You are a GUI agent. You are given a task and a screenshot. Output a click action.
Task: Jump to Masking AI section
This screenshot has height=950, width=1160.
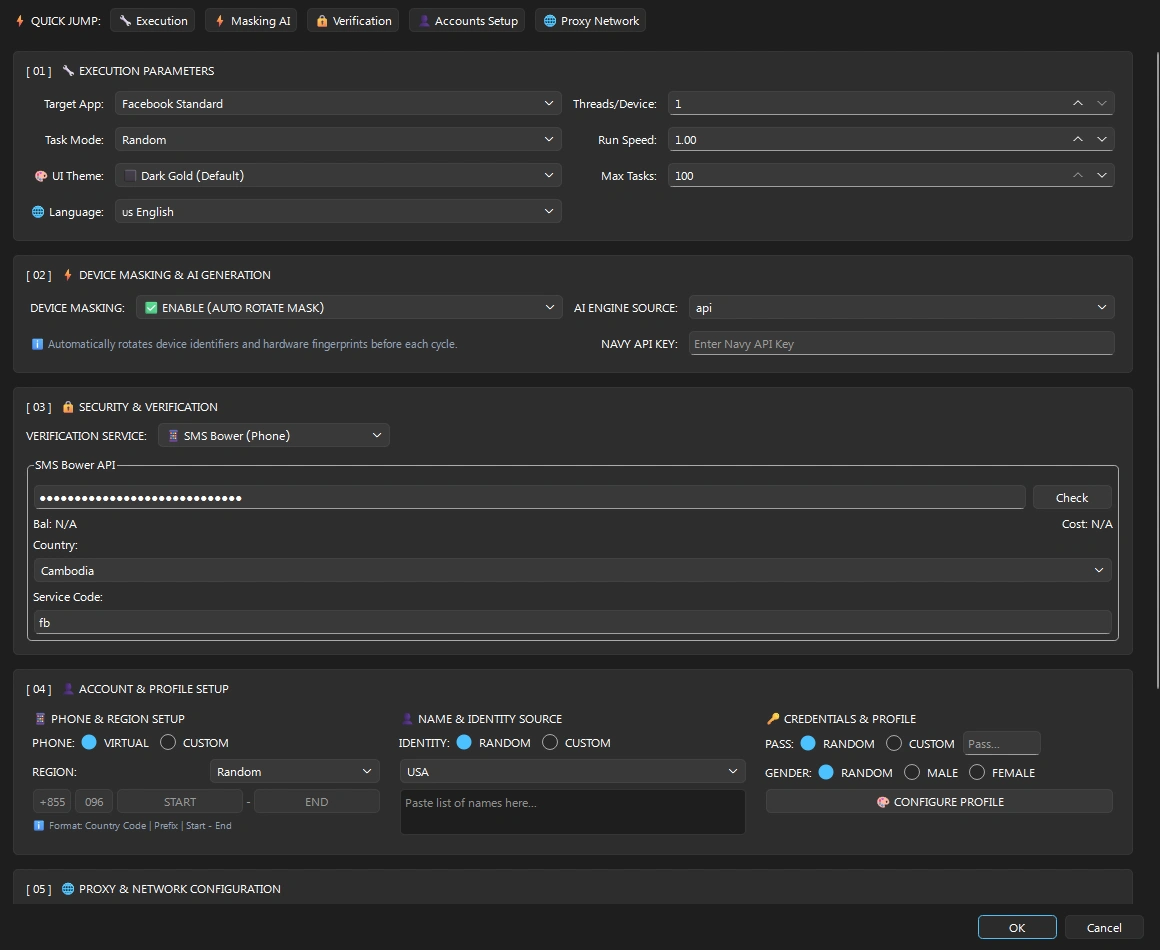click(252, 21)
